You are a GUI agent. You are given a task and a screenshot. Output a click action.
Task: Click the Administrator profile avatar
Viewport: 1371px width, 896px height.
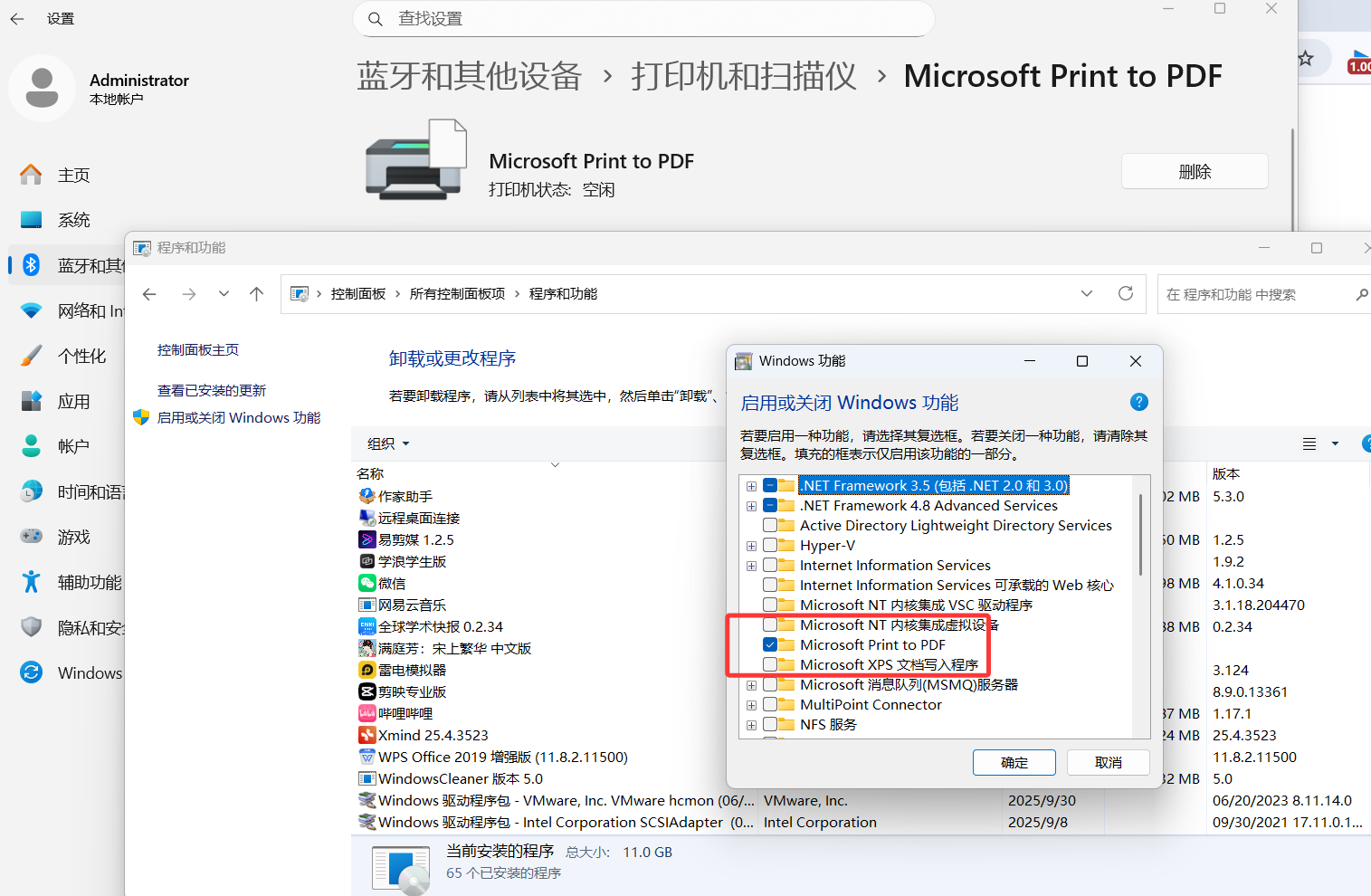click(x=42, y=88)
